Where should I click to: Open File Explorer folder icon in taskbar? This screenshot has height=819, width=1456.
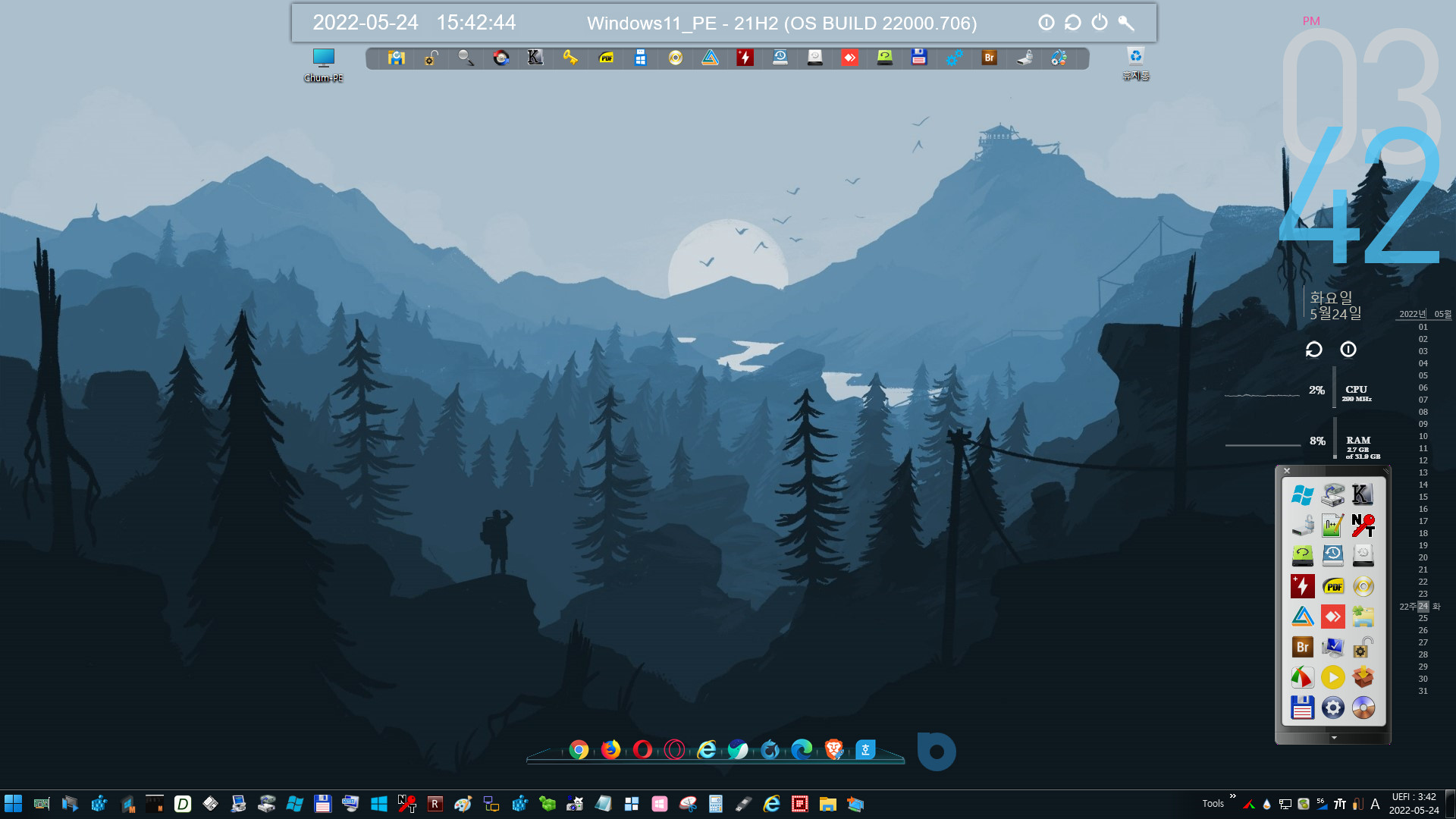(827, 804)
